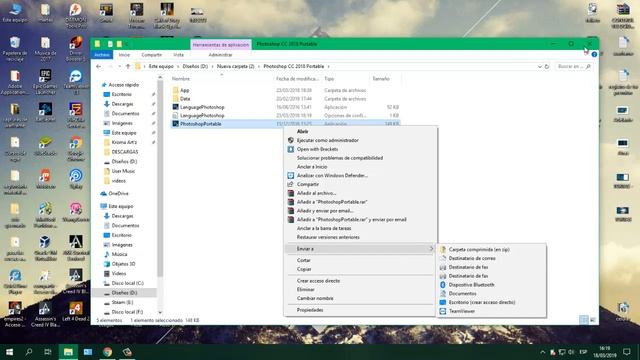
Task: Expand the Enviar a submenu
Action: click(360, 249)
